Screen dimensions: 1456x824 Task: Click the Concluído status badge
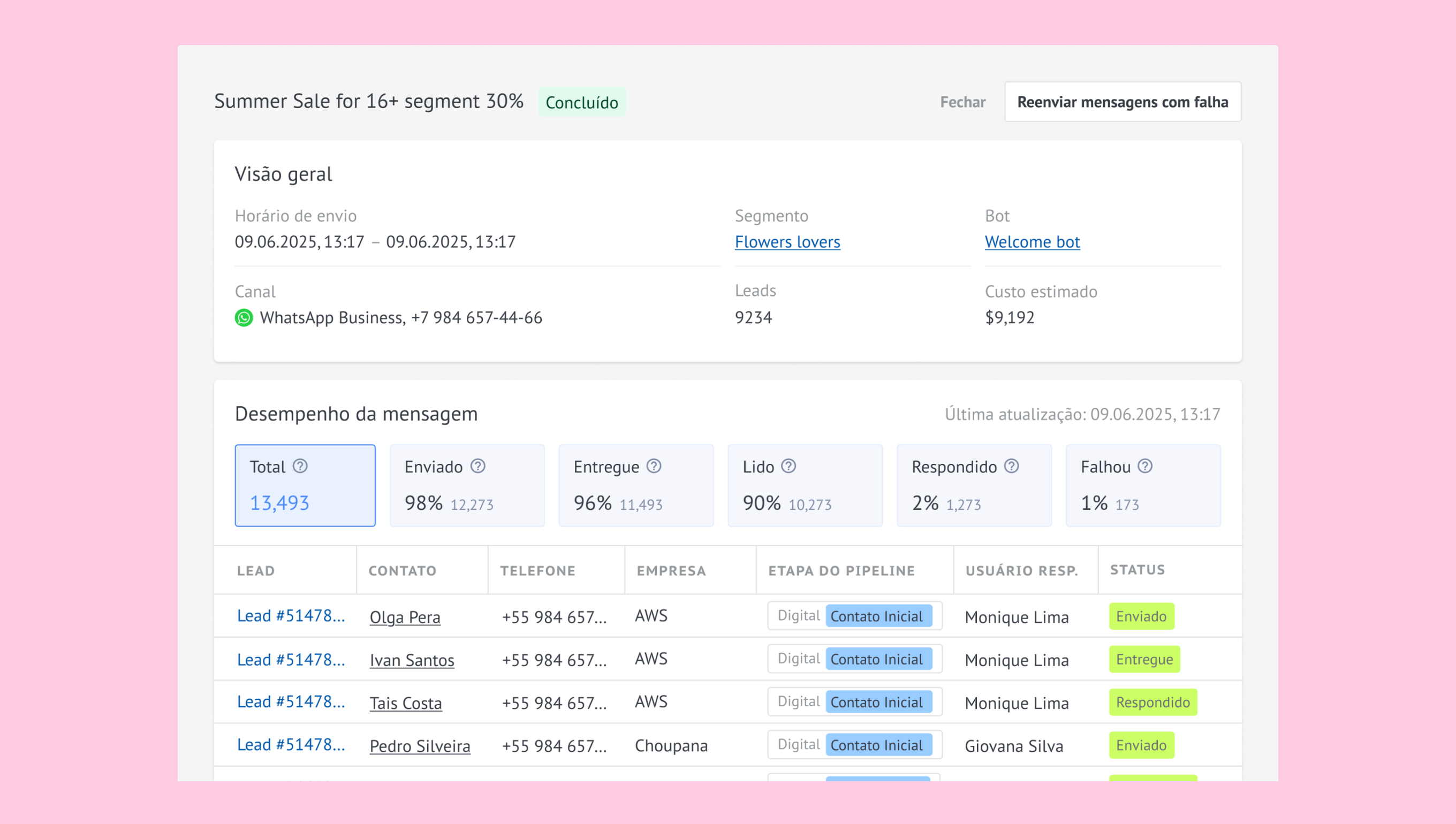[582, 102]
